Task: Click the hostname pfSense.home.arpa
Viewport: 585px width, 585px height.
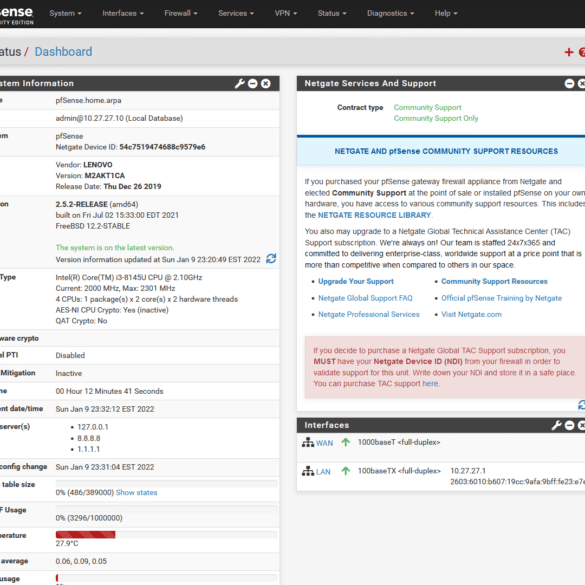Action: point(88,100)
